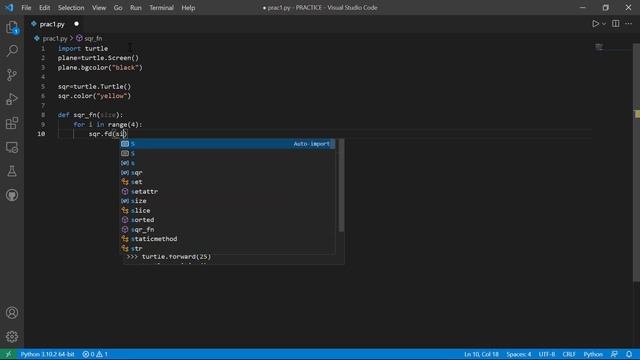Screen dimensions: 640x360
Task: Open the Help menu
Action: pyautogui.click(x=188, y=8)
